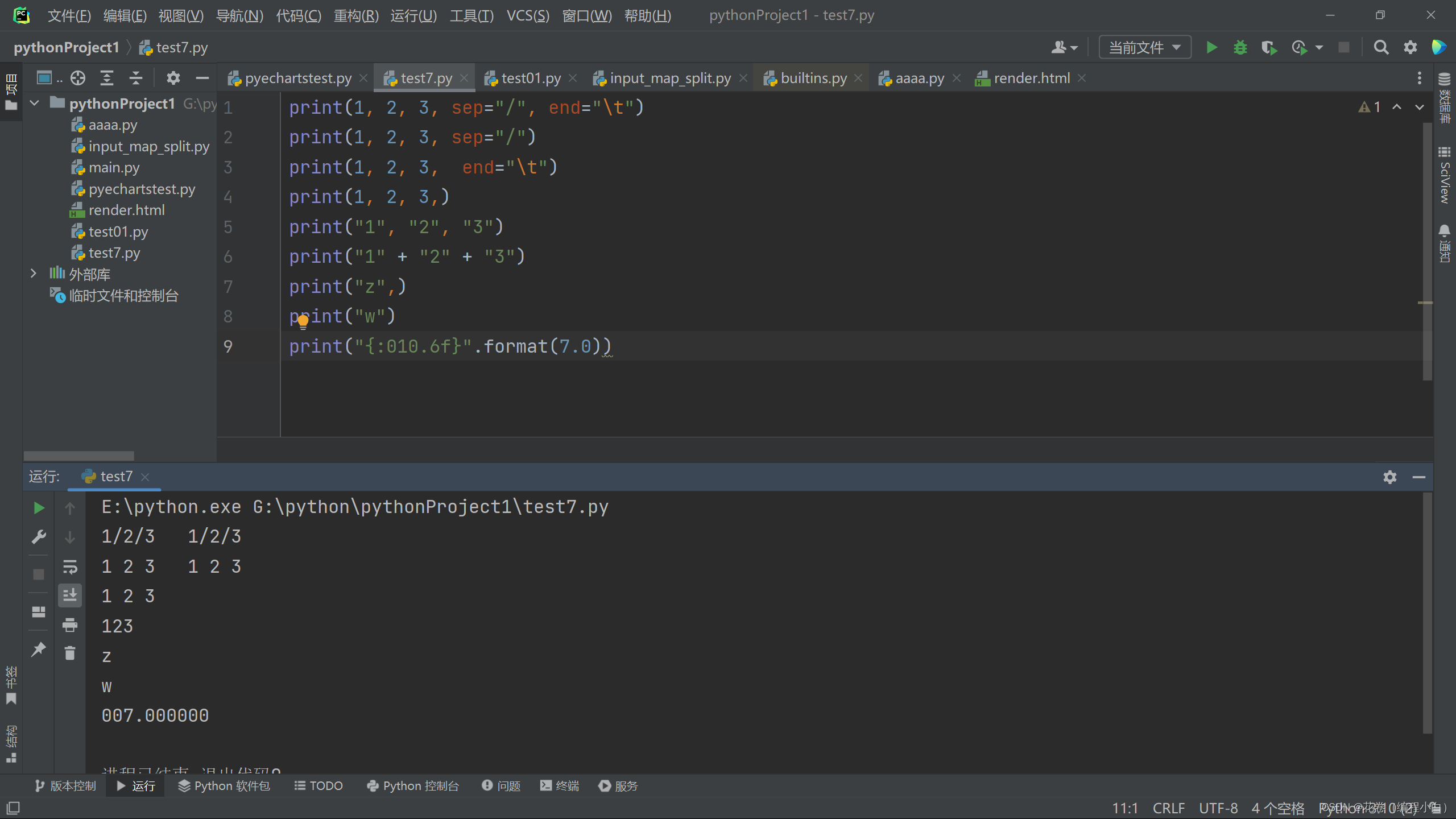Open Search Everywhere magnifier icon

[x=1381, y=47]
